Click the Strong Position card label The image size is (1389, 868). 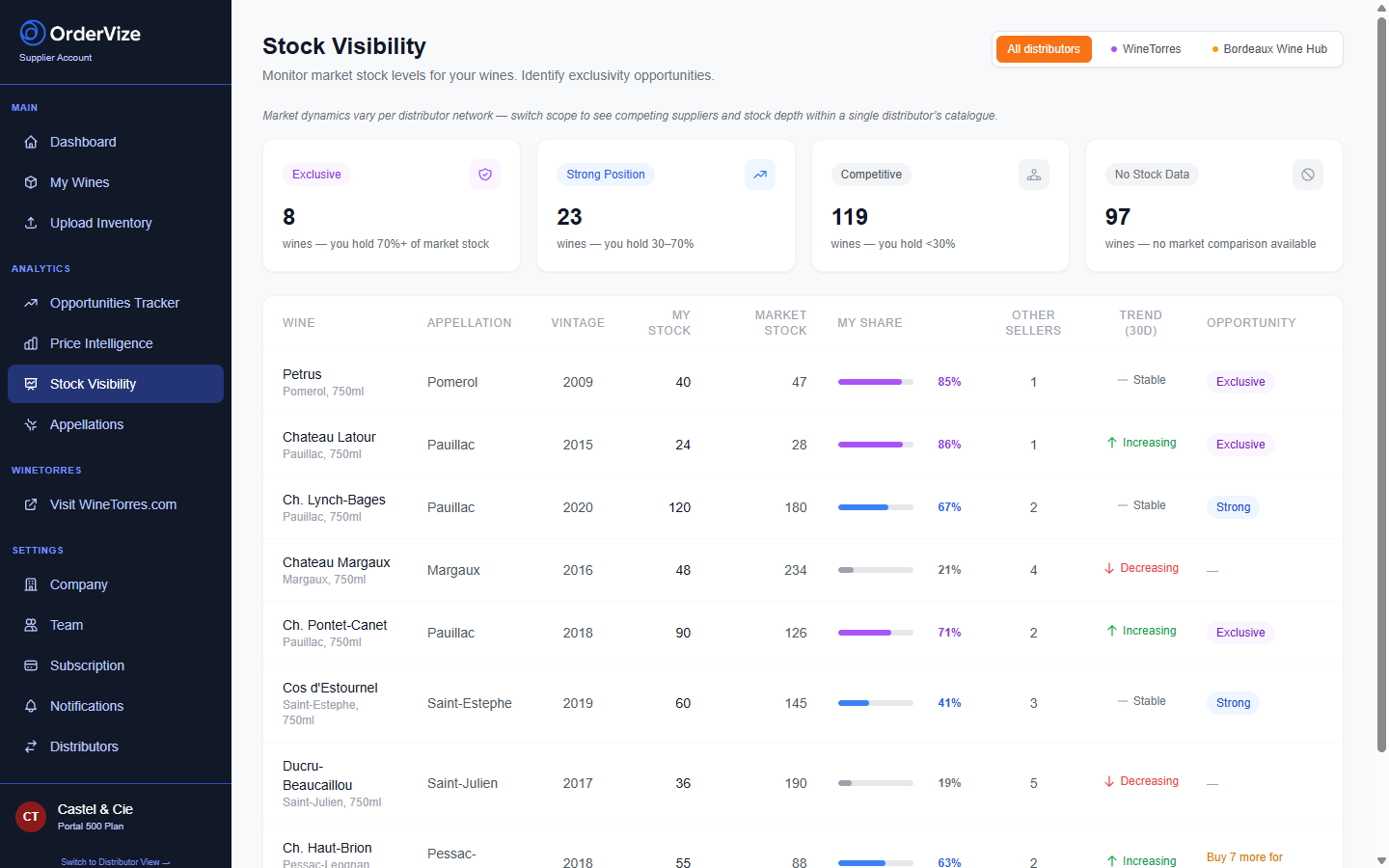pyautogui.click(x=606, y=175)
